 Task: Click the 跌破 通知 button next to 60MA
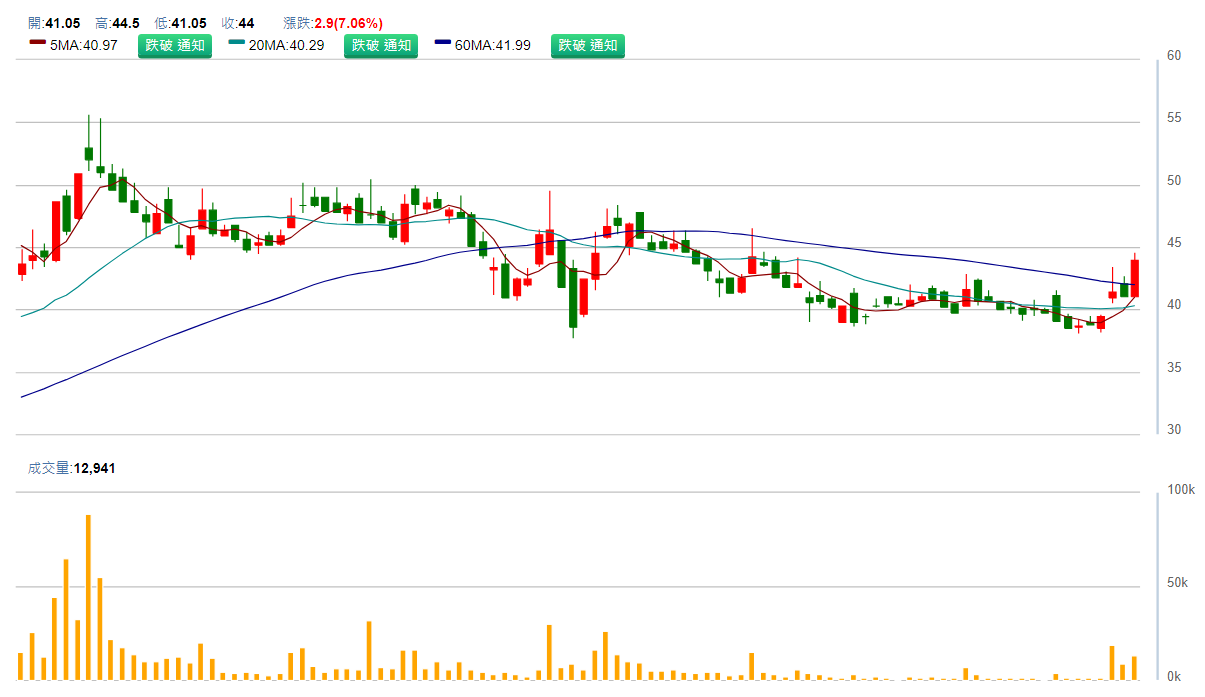click(x=588, y=45)
